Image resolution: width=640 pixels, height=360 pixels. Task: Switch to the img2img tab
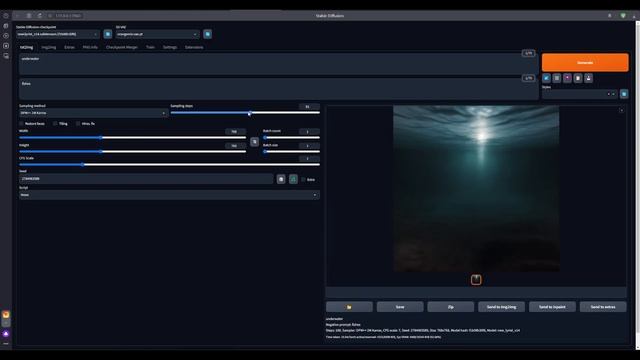(49, 47)
